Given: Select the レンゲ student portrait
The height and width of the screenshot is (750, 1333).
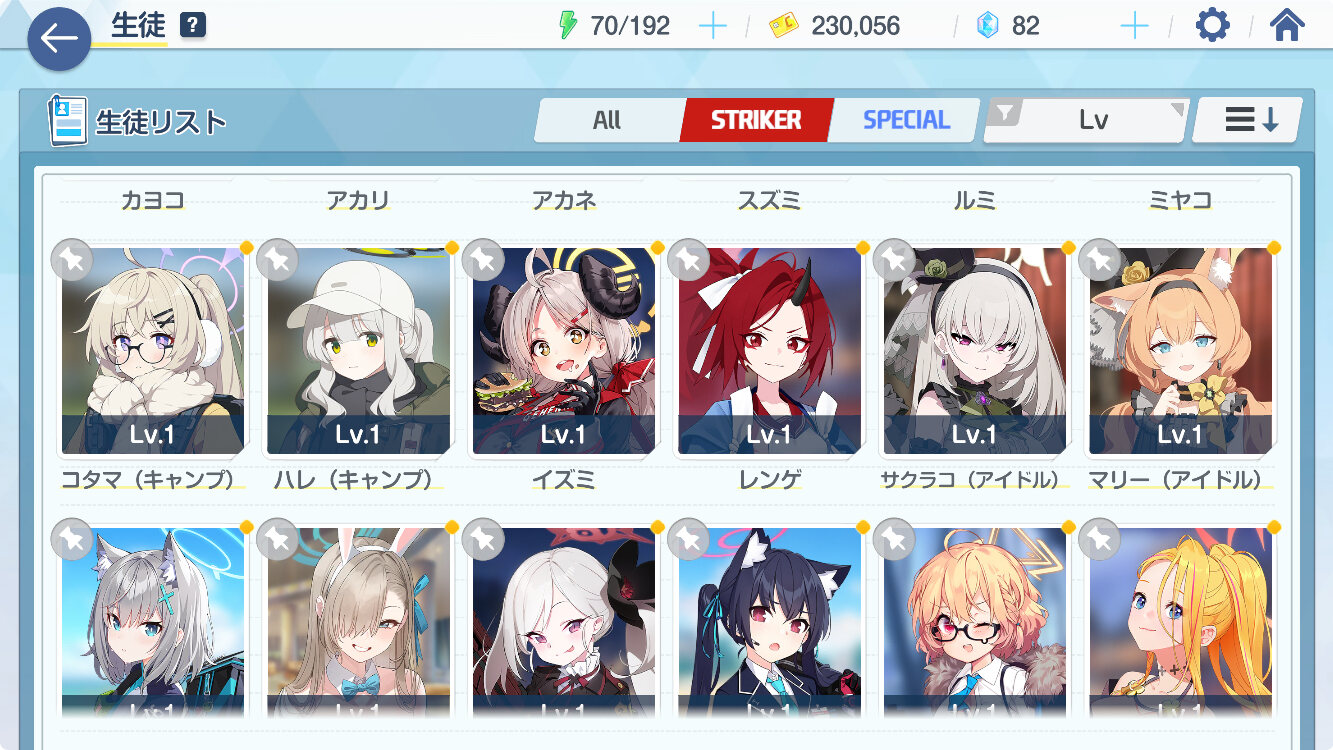Looking at the screenshot, I should pos(769,350).
